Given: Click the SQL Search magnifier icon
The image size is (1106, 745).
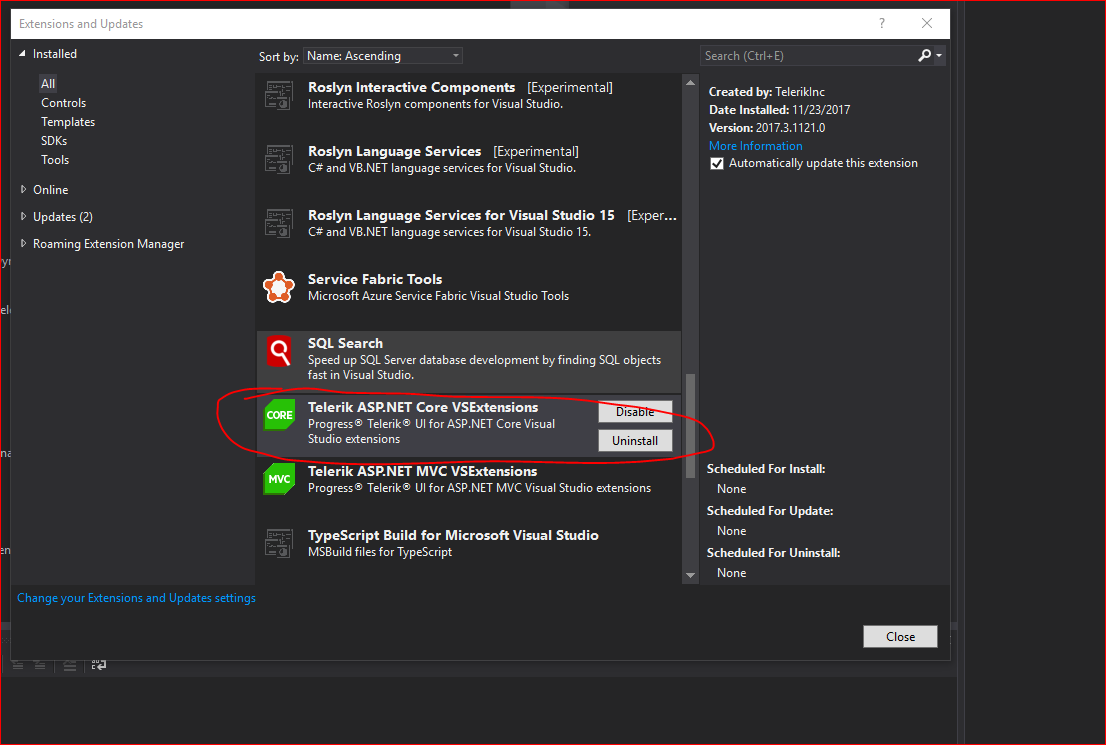Looking at the screenshot, I should (279, 351).
